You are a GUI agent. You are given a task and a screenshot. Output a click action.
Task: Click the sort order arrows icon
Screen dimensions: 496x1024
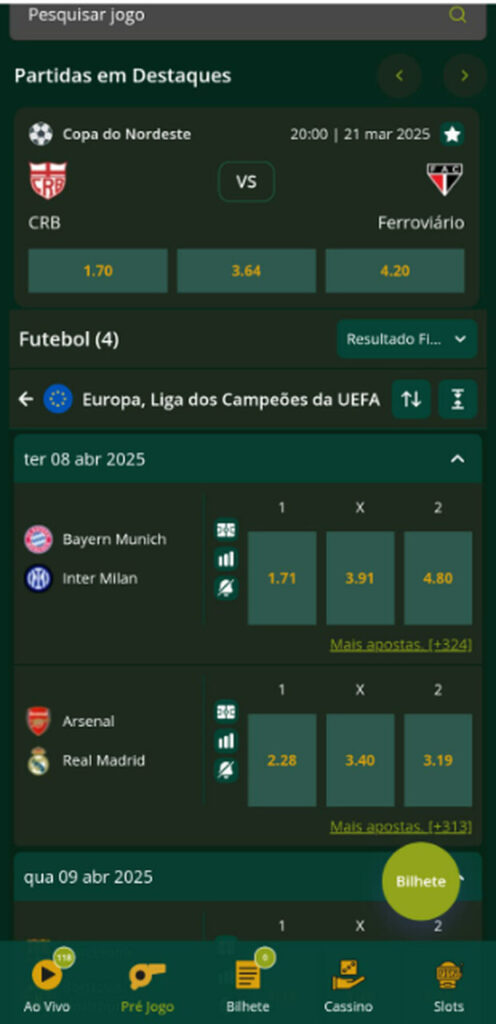[411, 399]
